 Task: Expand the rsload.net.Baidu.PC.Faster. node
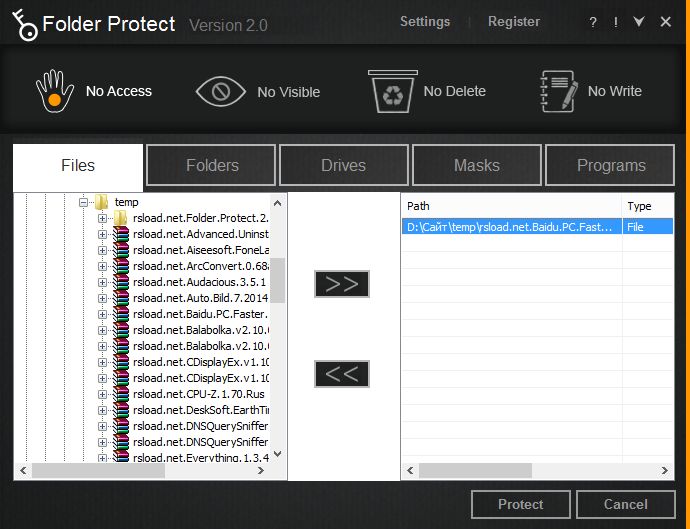tap(102, 315)
